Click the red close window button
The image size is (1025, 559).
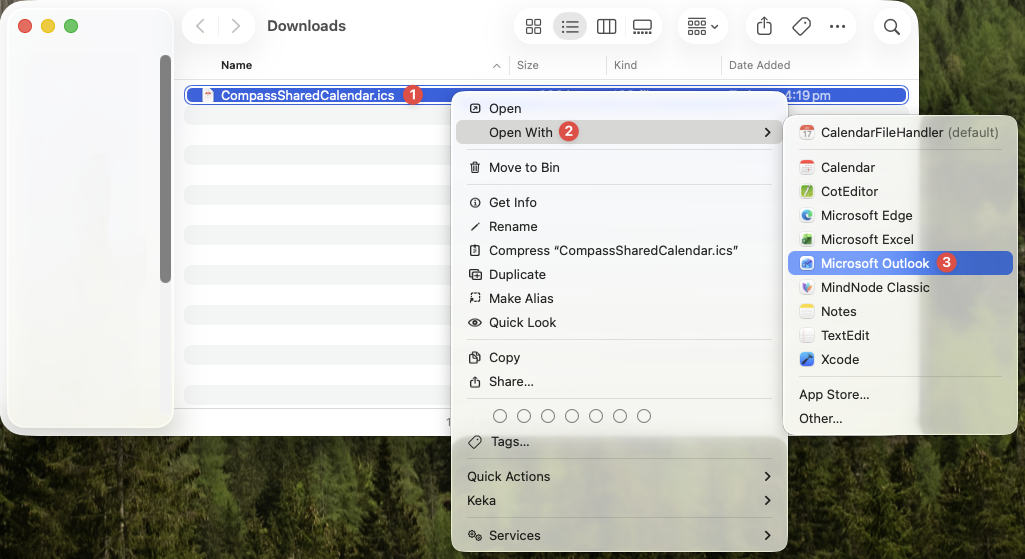tap(25, 26)
